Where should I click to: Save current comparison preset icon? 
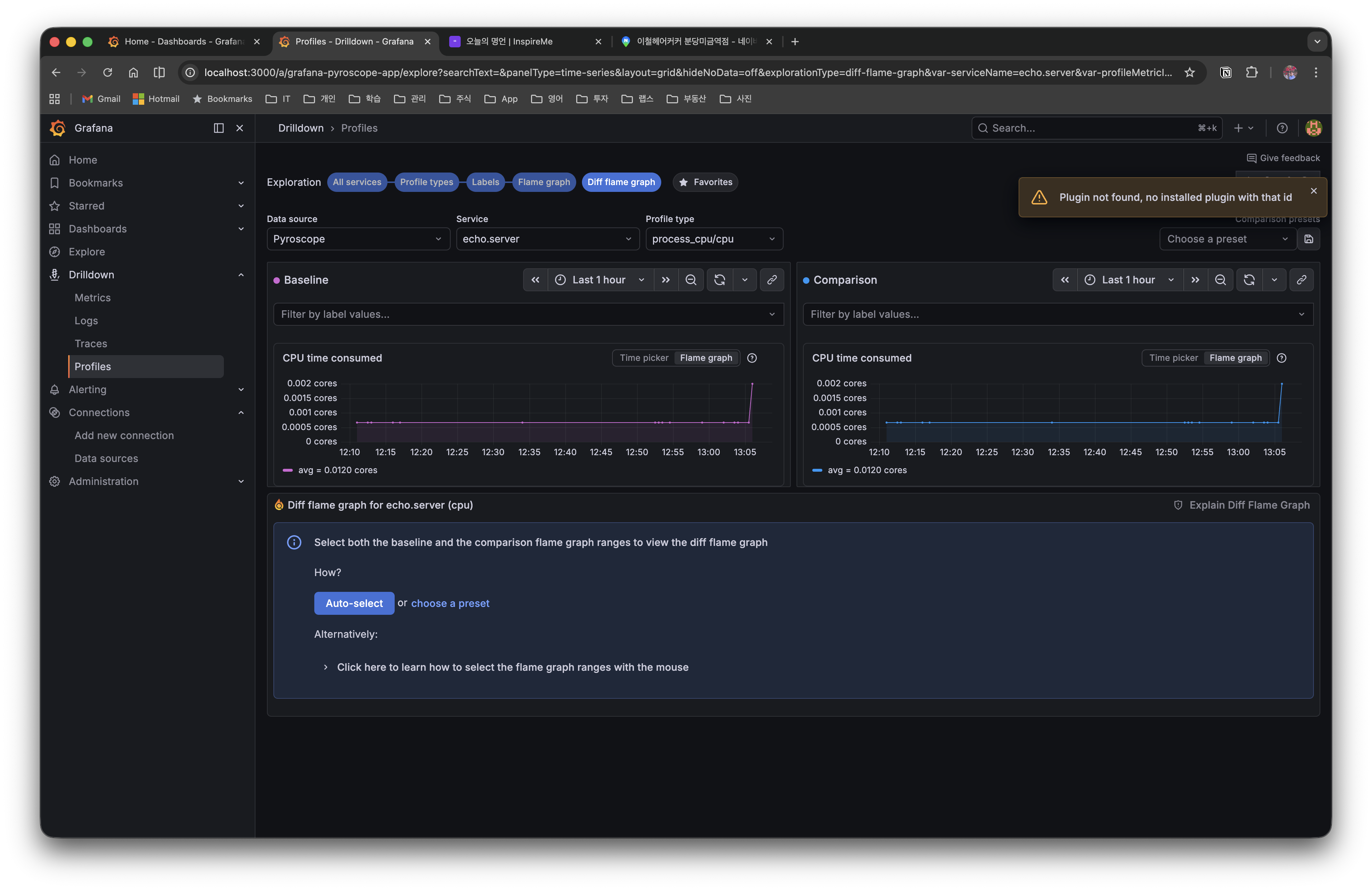coord(1308,239)
